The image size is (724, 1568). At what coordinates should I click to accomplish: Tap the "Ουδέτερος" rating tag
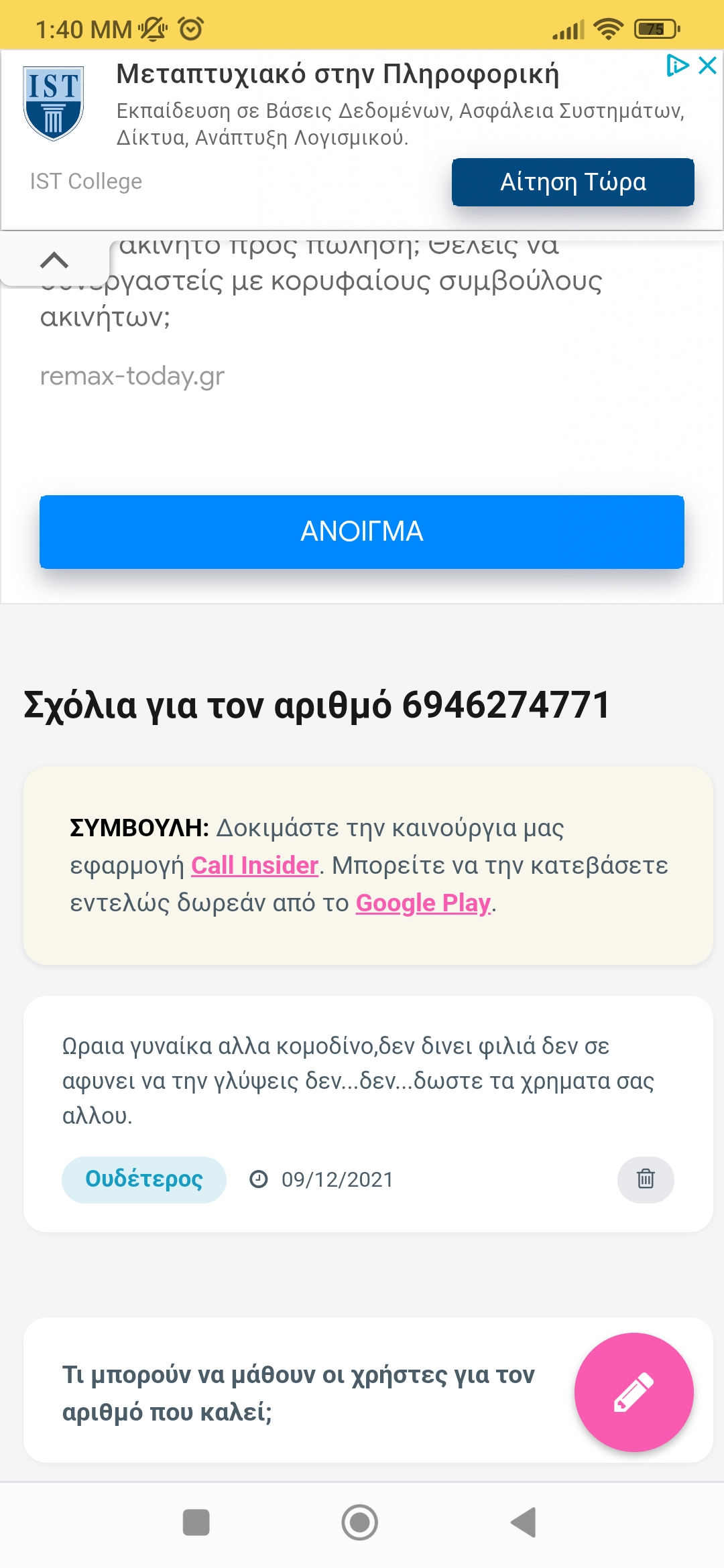[x=144, y=1179]
